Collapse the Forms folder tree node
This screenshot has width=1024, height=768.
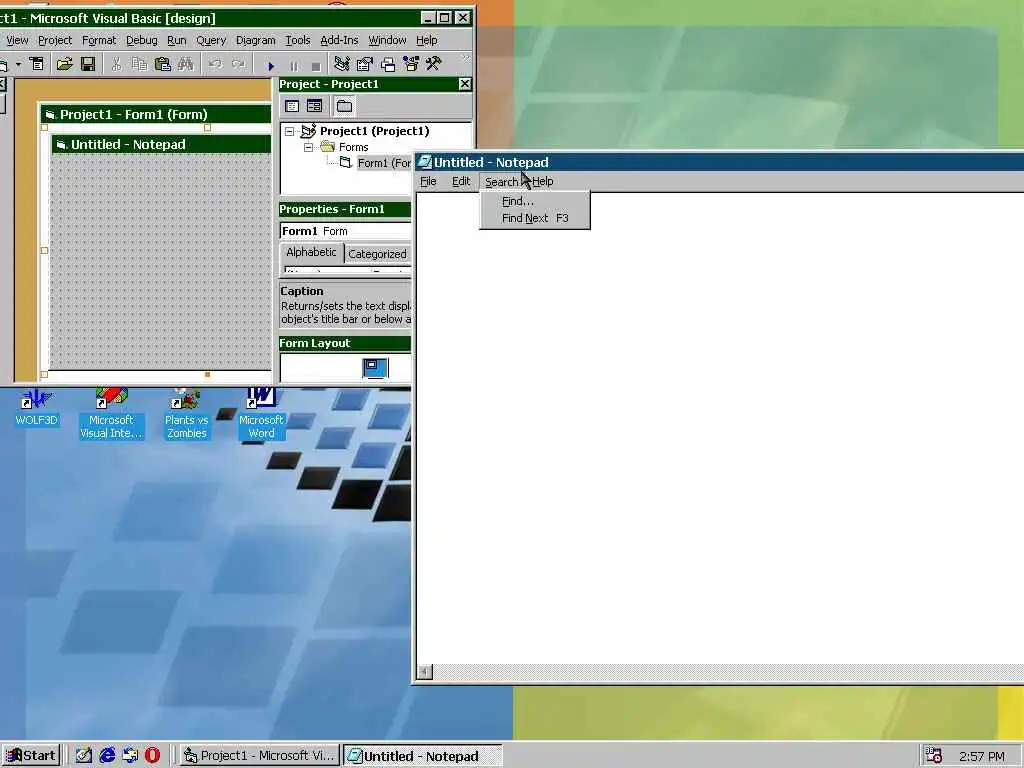[x=308, y=147]
